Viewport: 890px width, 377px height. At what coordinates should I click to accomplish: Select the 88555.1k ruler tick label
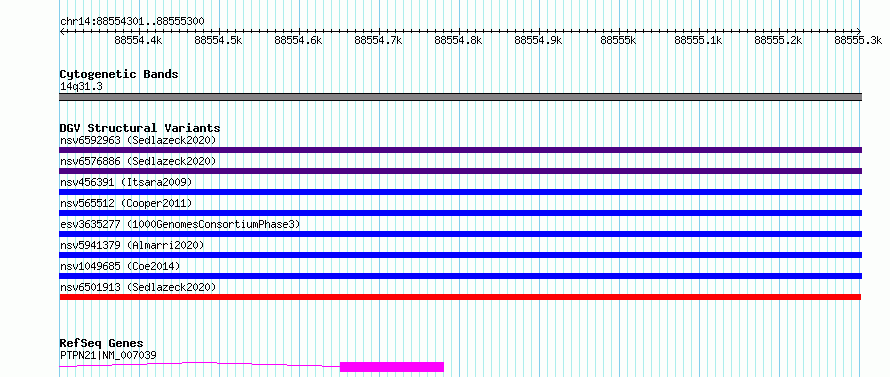698,40
